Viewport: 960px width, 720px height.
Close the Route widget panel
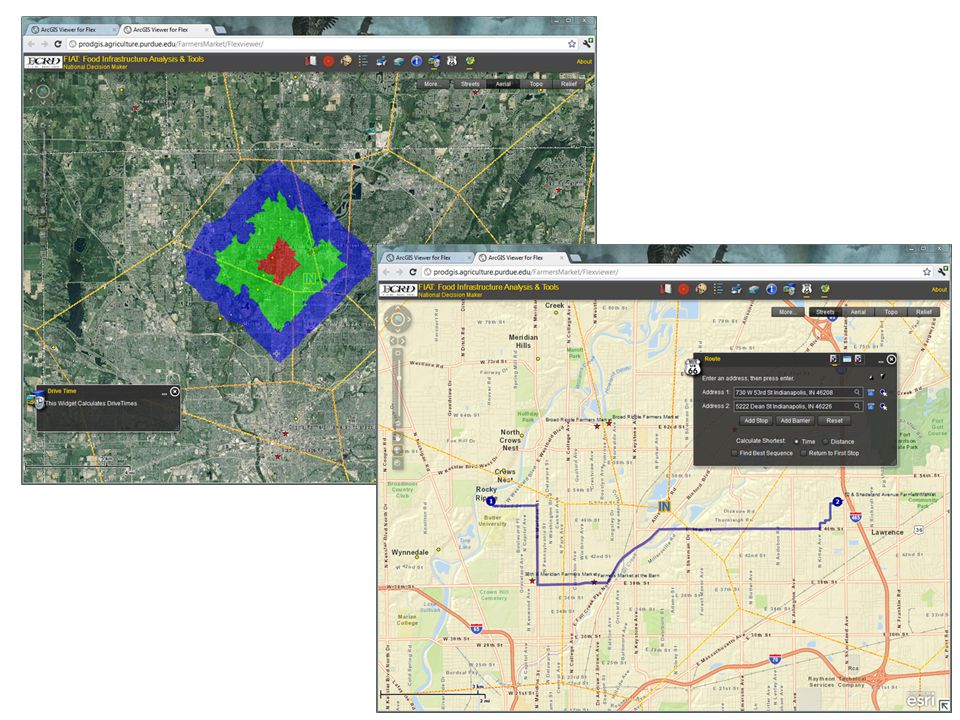tap(891, 359)
